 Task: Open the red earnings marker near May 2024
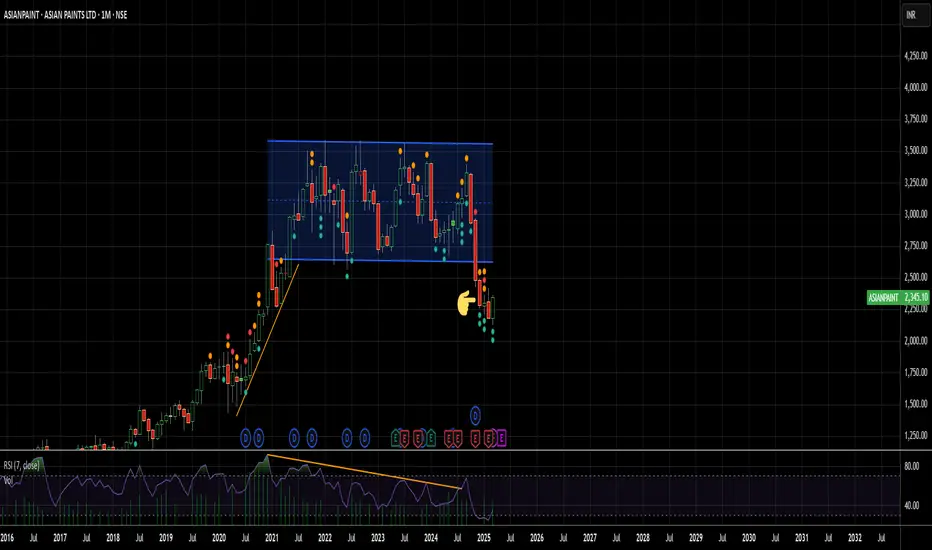(449, 438)
